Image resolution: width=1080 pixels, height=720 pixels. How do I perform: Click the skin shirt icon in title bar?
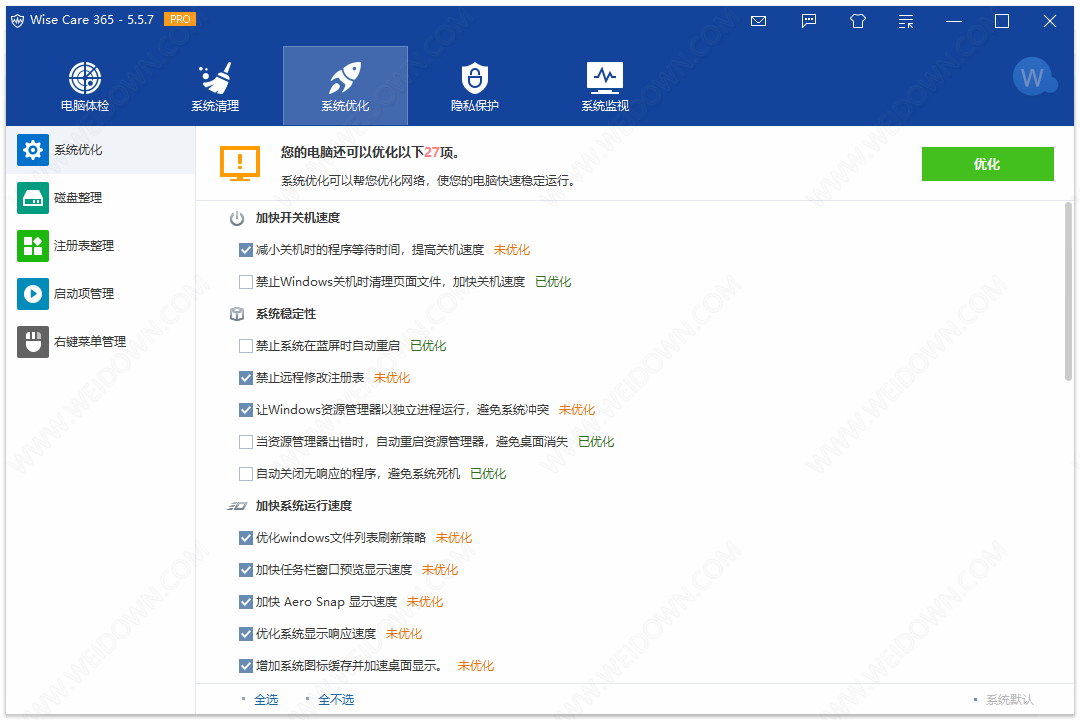(857, 21)
